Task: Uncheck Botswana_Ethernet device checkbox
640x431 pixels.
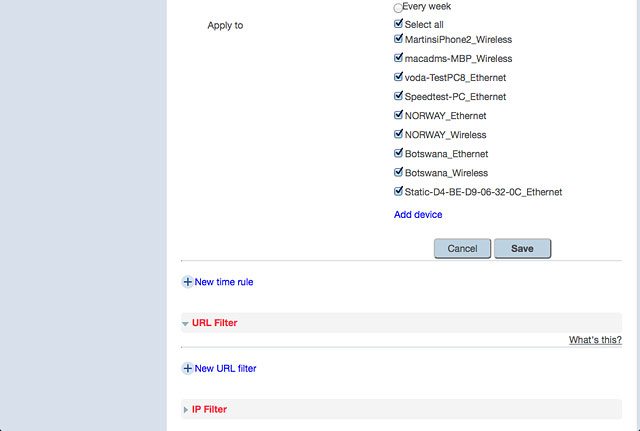Action: point(398,153)
